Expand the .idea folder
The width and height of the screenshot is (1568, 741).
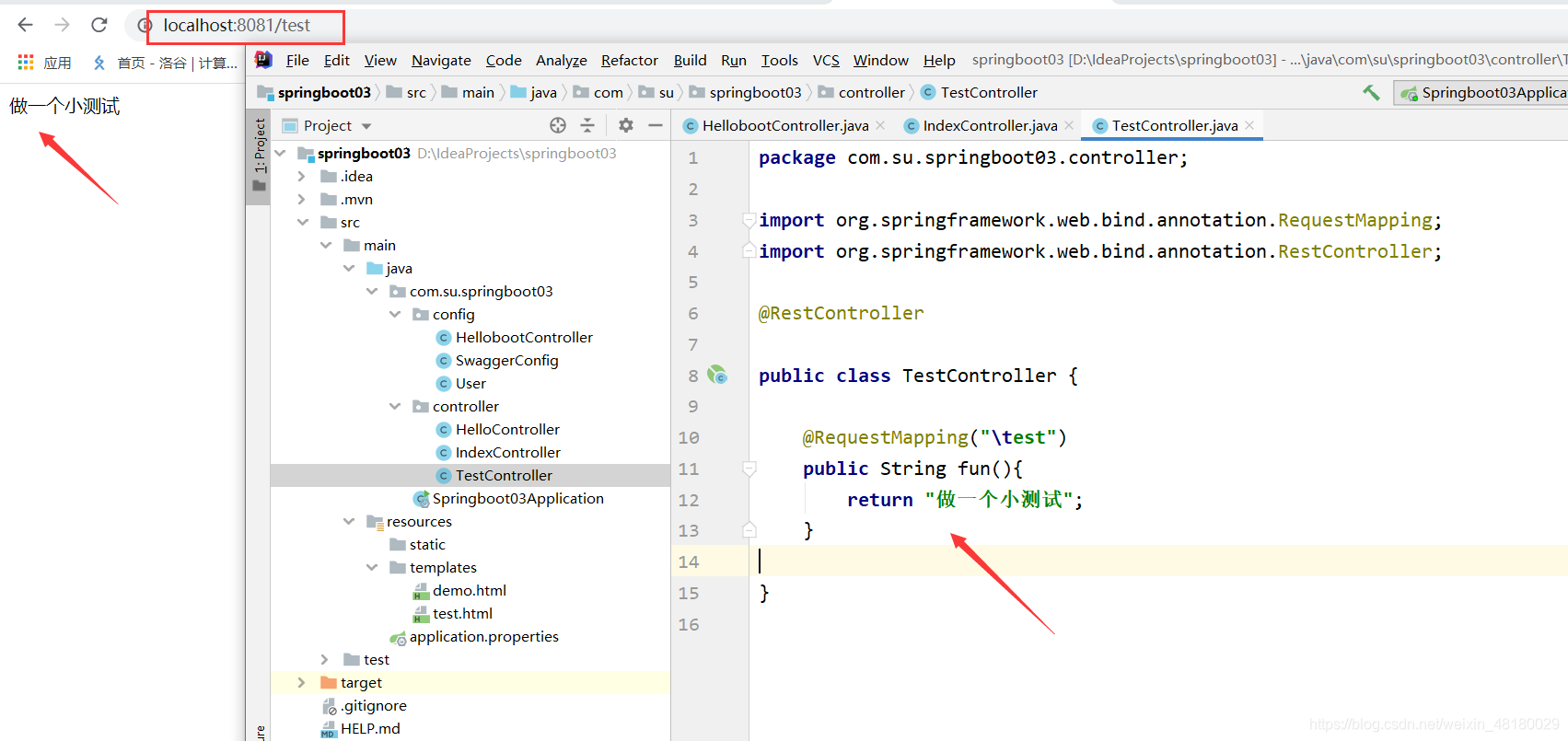(x=302, y=176)
